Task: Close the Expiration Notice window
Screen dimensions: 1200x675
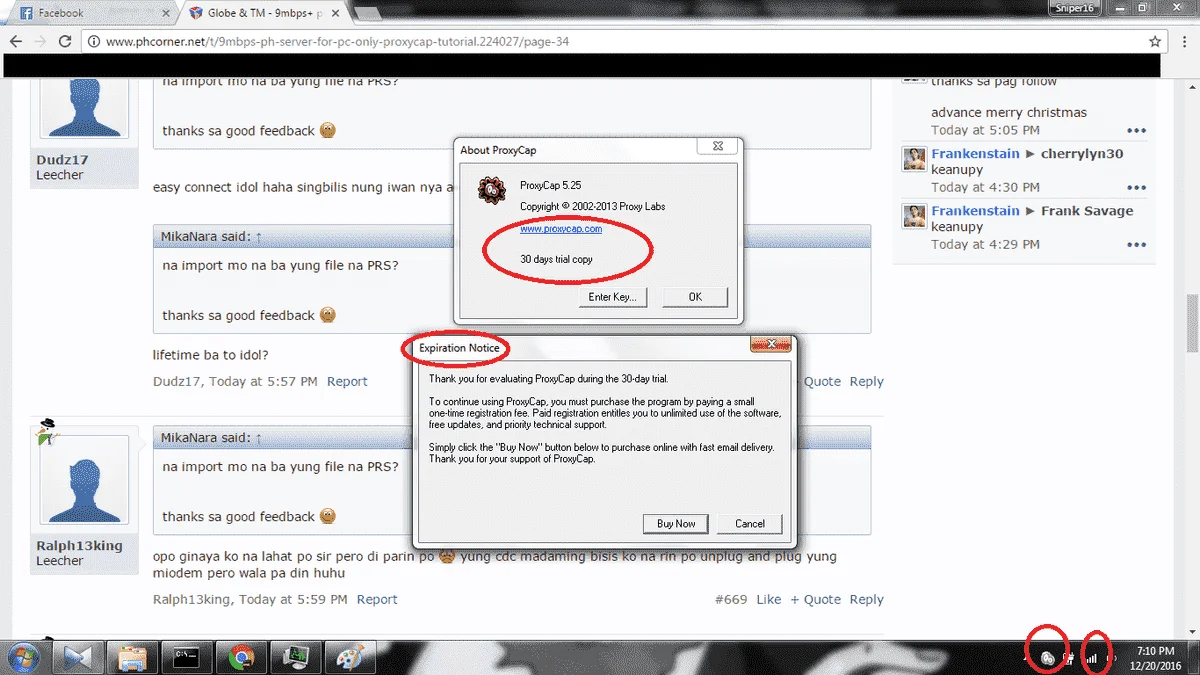Action: click(x=771, y=344)
